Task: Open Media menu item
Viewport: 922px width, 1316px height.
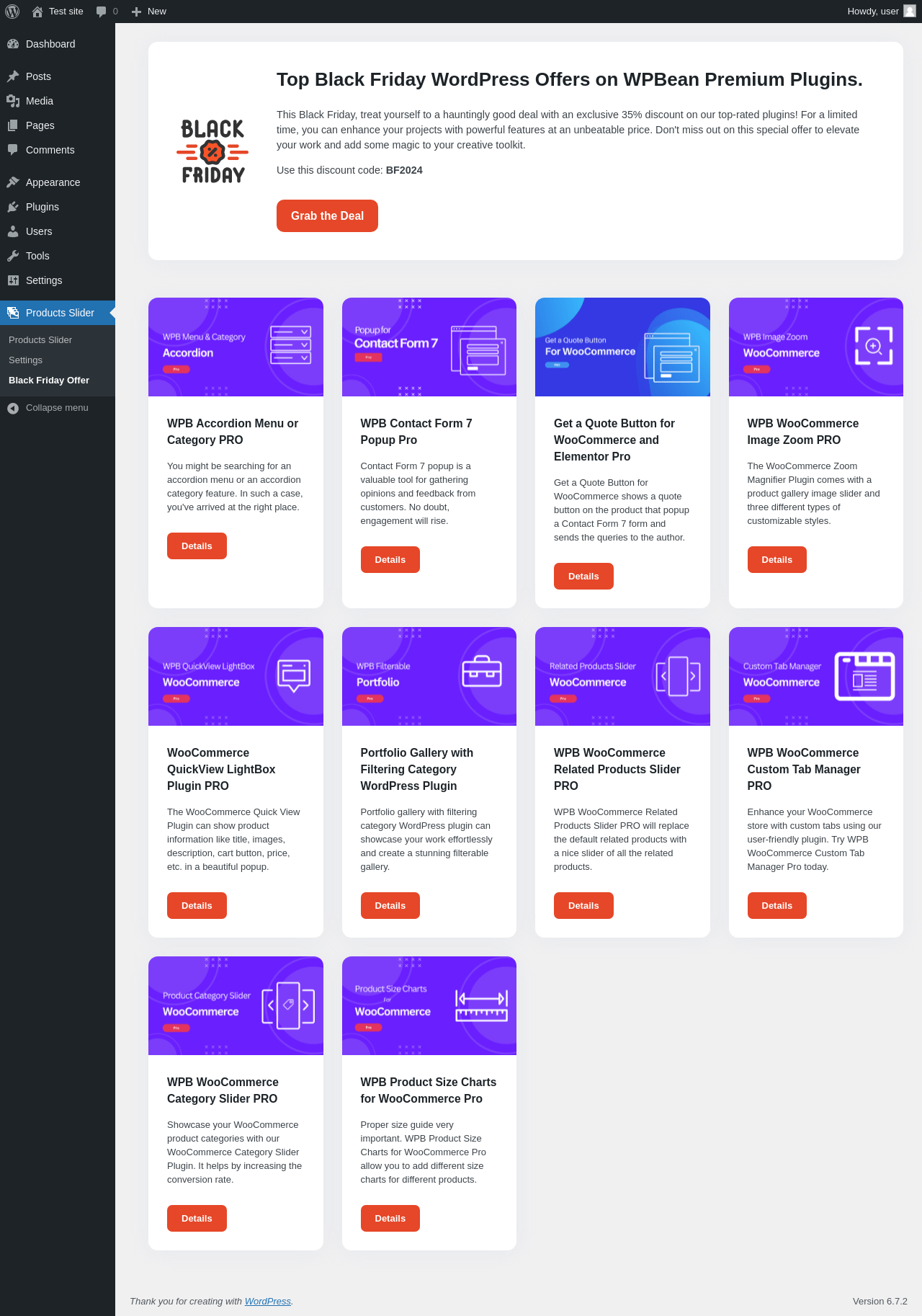Action: 58,101
